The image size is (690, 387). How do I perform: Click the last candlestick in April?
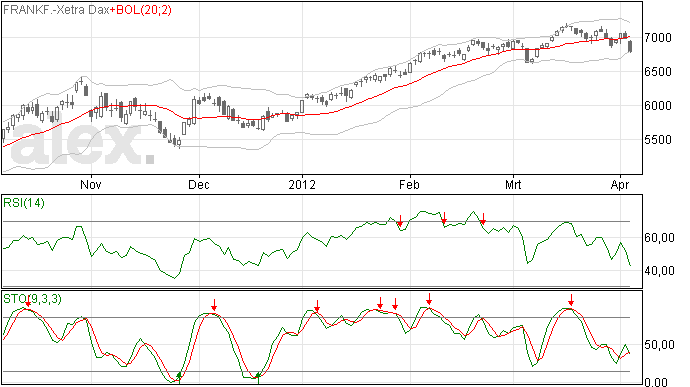click(631, 46)
